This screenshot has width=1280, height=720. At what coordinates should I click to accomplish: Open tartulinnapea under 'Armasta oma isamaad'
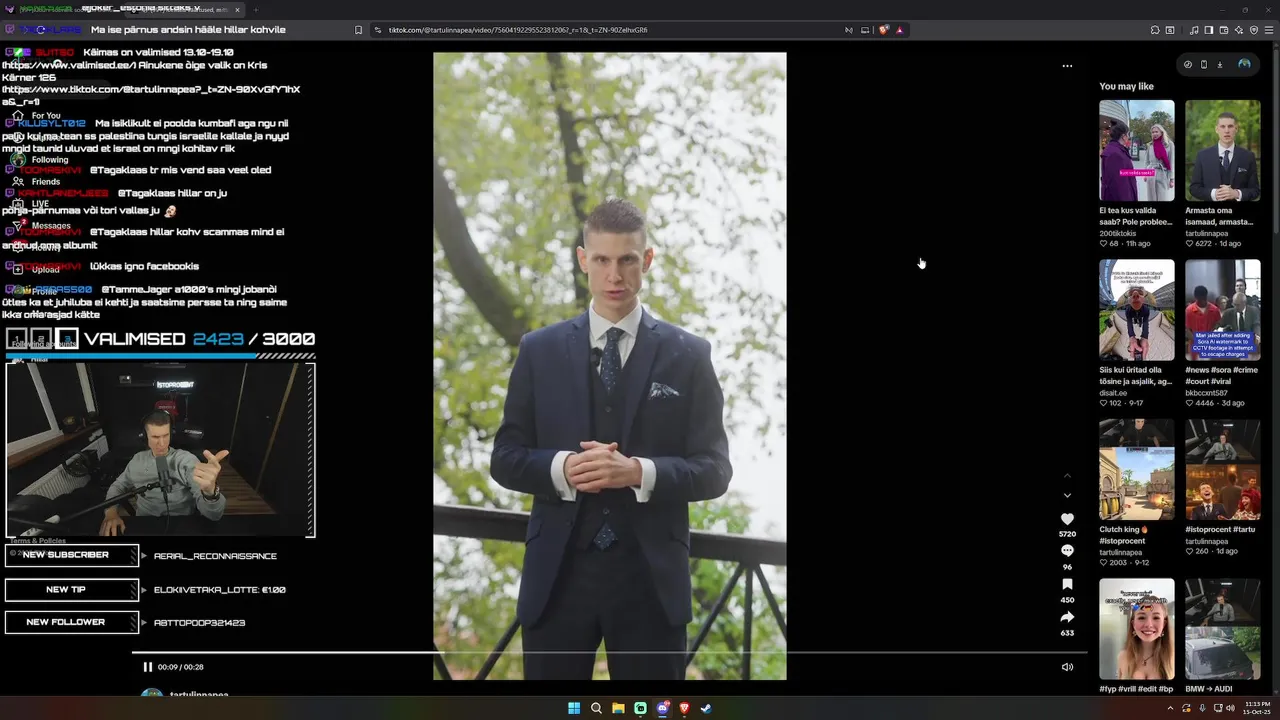(1209, 233)
